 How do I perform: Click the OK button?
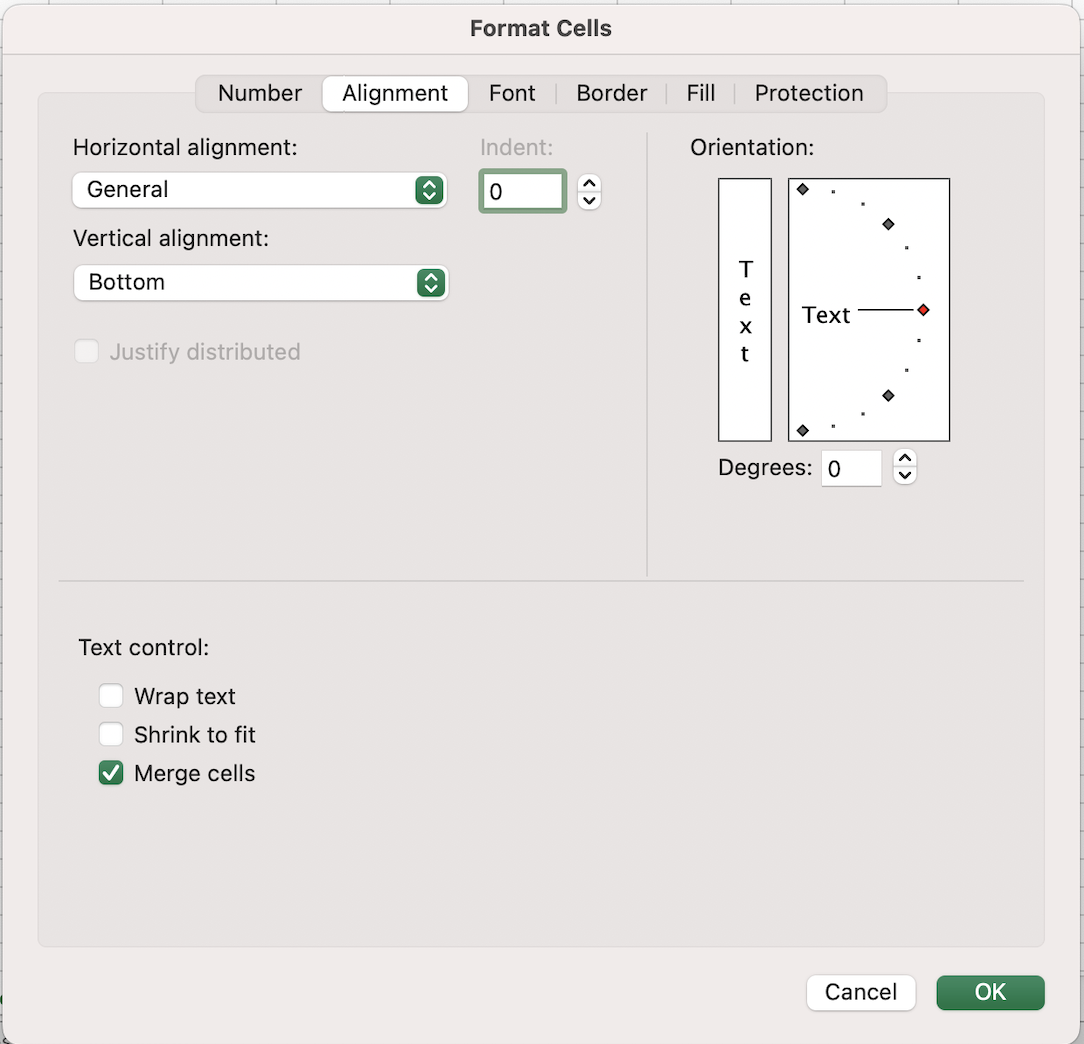pos(990,992)
